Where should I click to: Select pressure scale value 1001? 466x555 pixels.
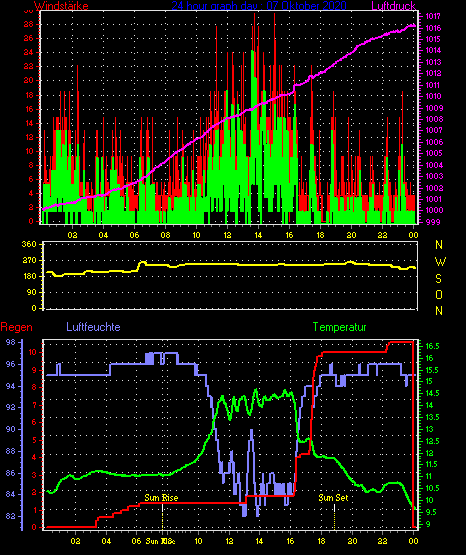point(433,199)
